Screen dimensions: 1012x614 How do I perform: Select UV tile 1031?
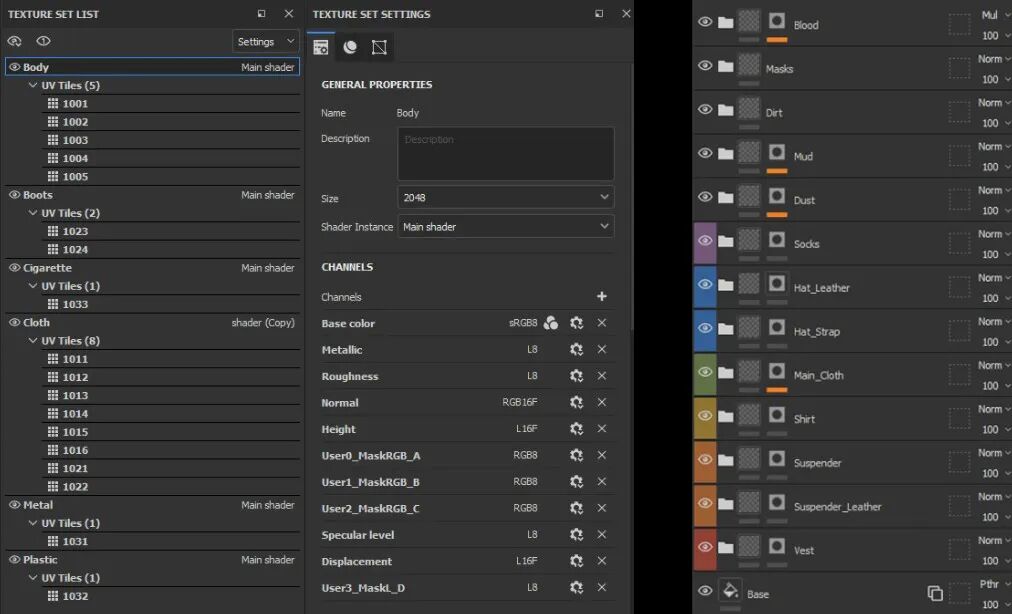(172, 541)
